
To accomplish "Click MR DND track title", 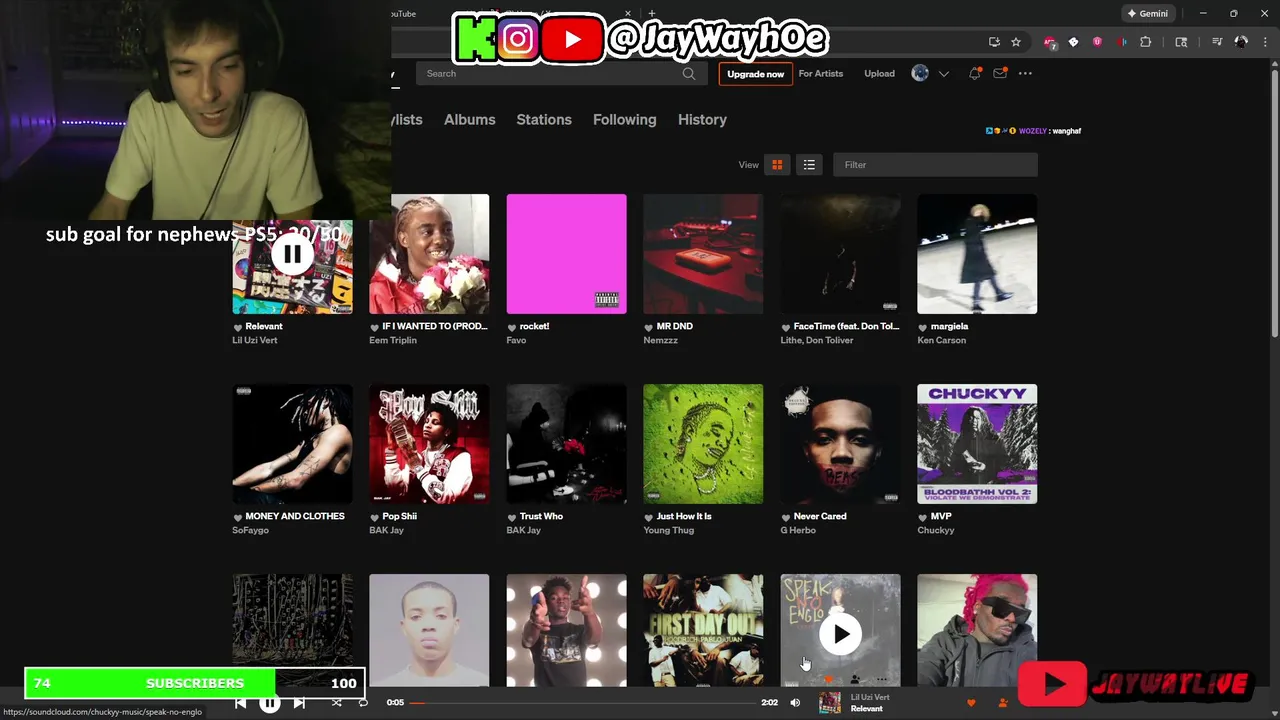I will tap(675, 326).
